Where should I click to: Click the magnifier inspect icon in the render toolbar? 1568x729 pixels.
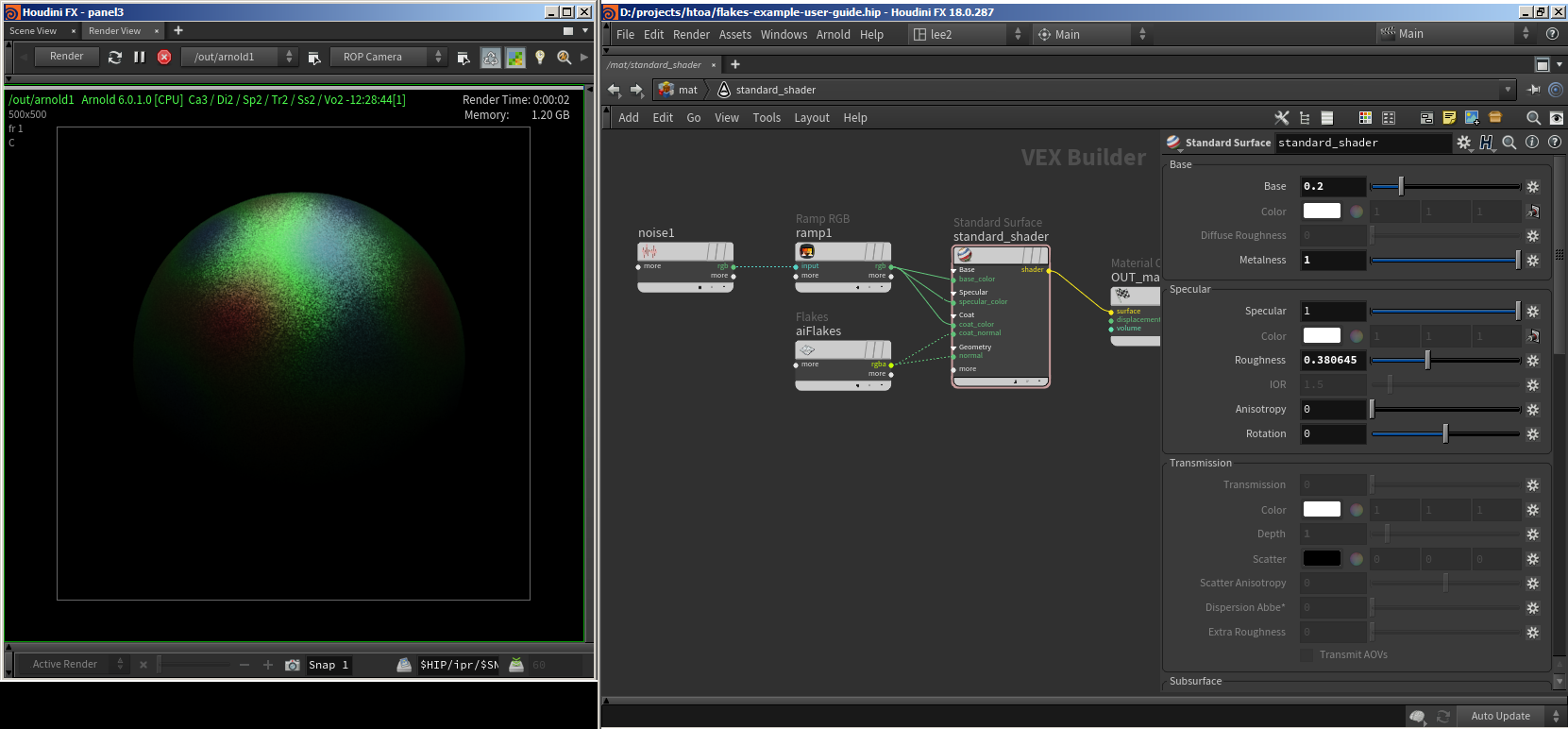click(x=565, y=58)
